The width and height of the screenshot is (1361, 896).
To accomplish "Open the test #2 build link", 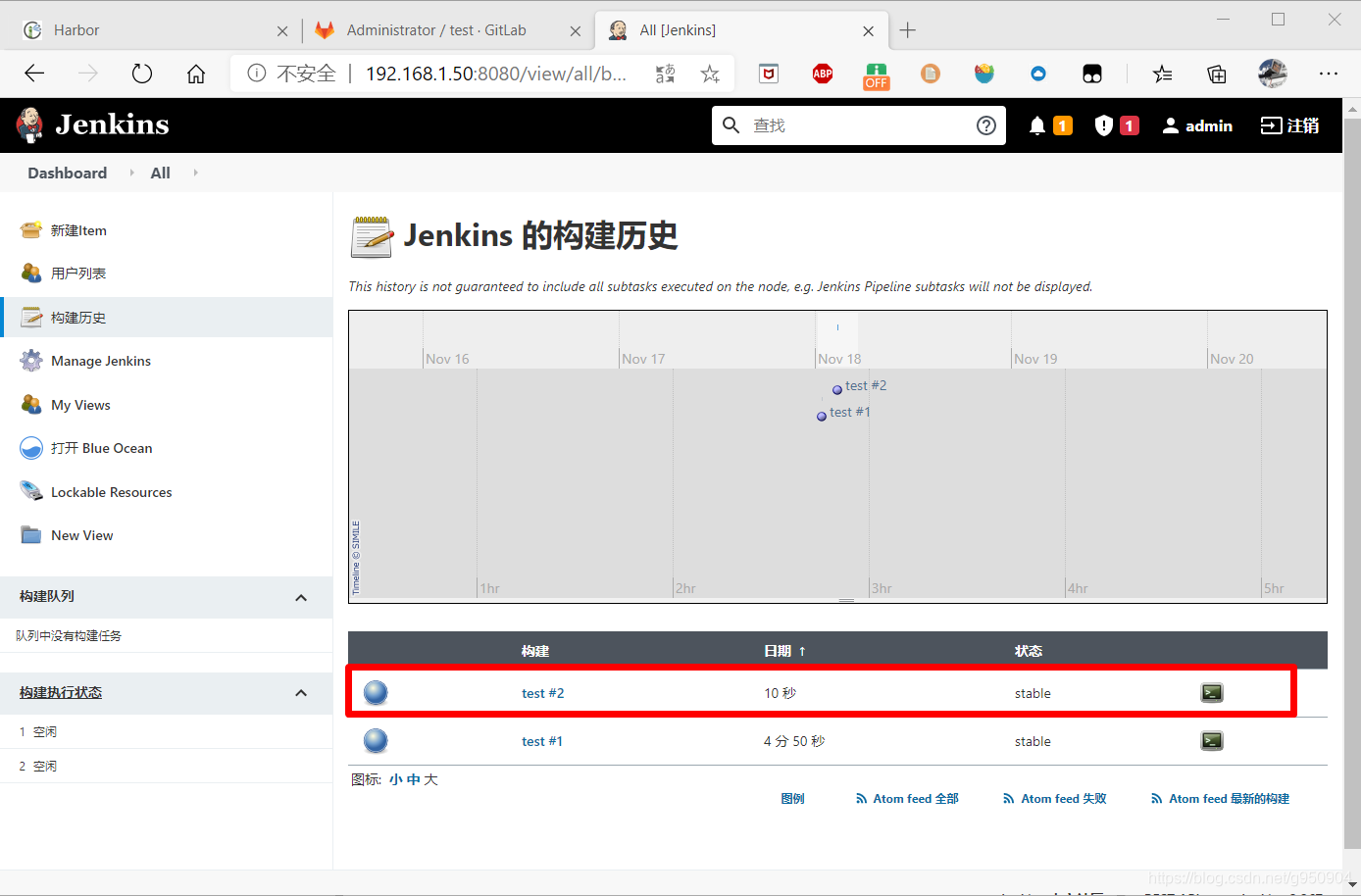I will pyautogui.click(x=542, y=693).
